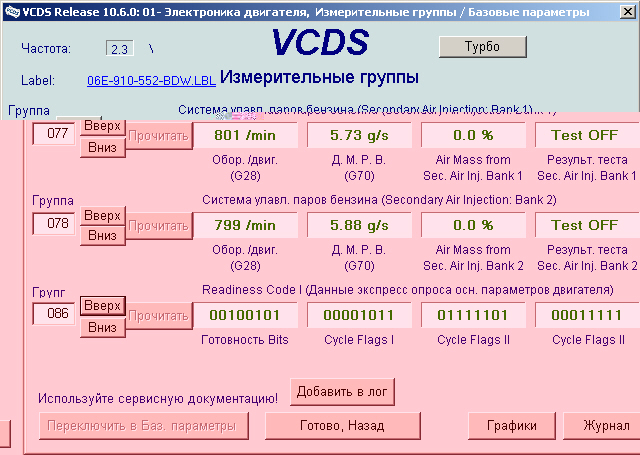
Task: Click Используйте сервисную документацию text
Action: click(x=158, y=398)
